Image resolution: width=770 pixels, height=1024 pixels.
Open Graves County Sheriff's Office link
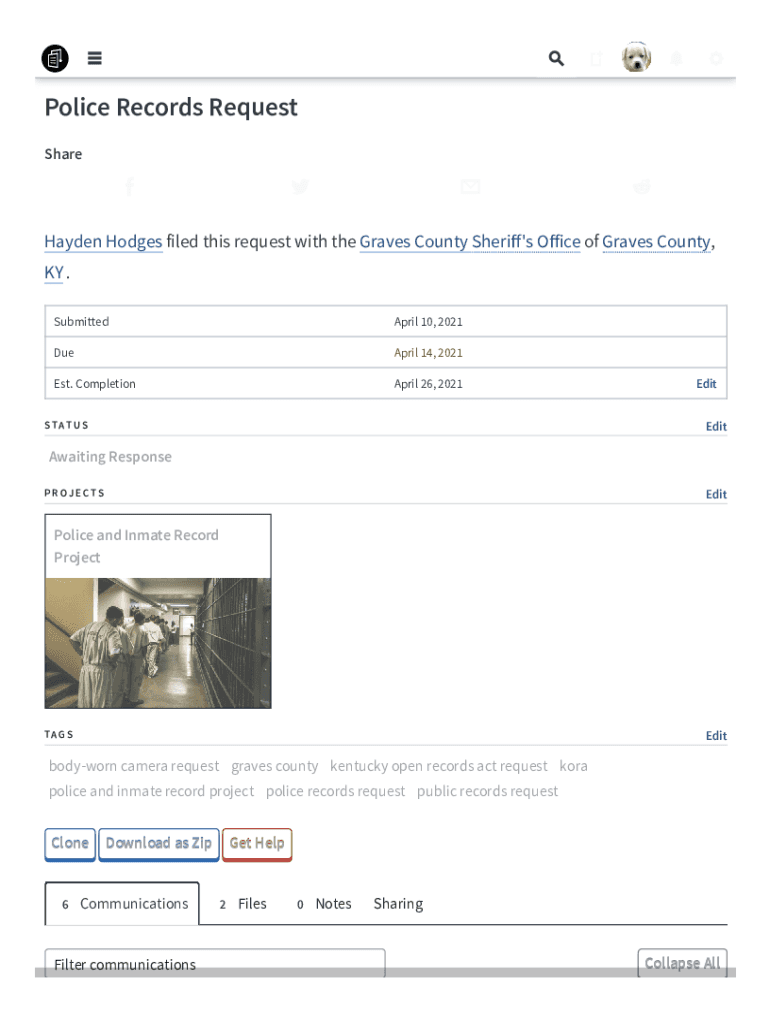click(x=469, y=241)
